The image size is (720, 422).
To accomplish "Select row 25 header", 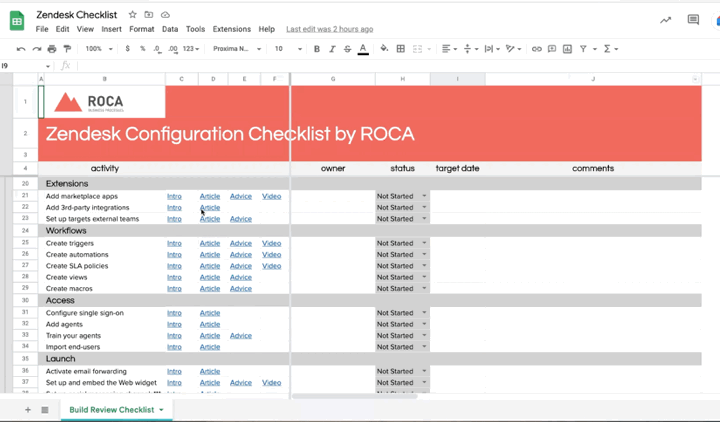I will (x=25, y=242).
